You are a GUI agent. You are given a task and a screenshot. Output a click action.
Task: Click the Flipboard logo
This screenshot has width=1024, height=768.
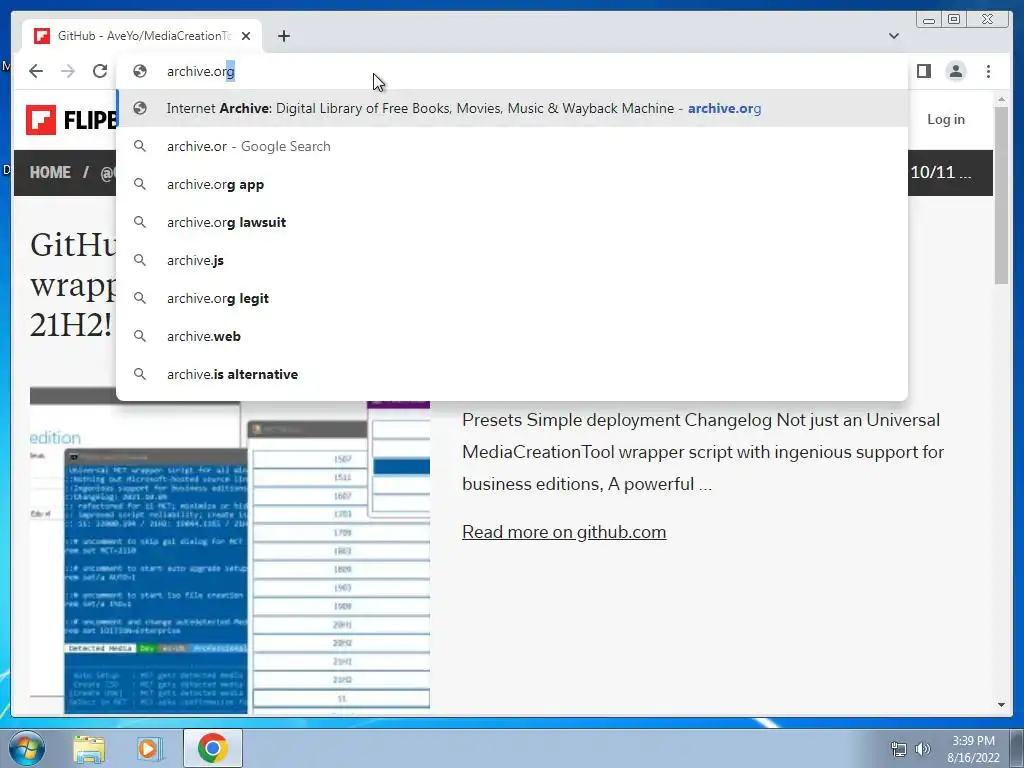tap(72, 120)
